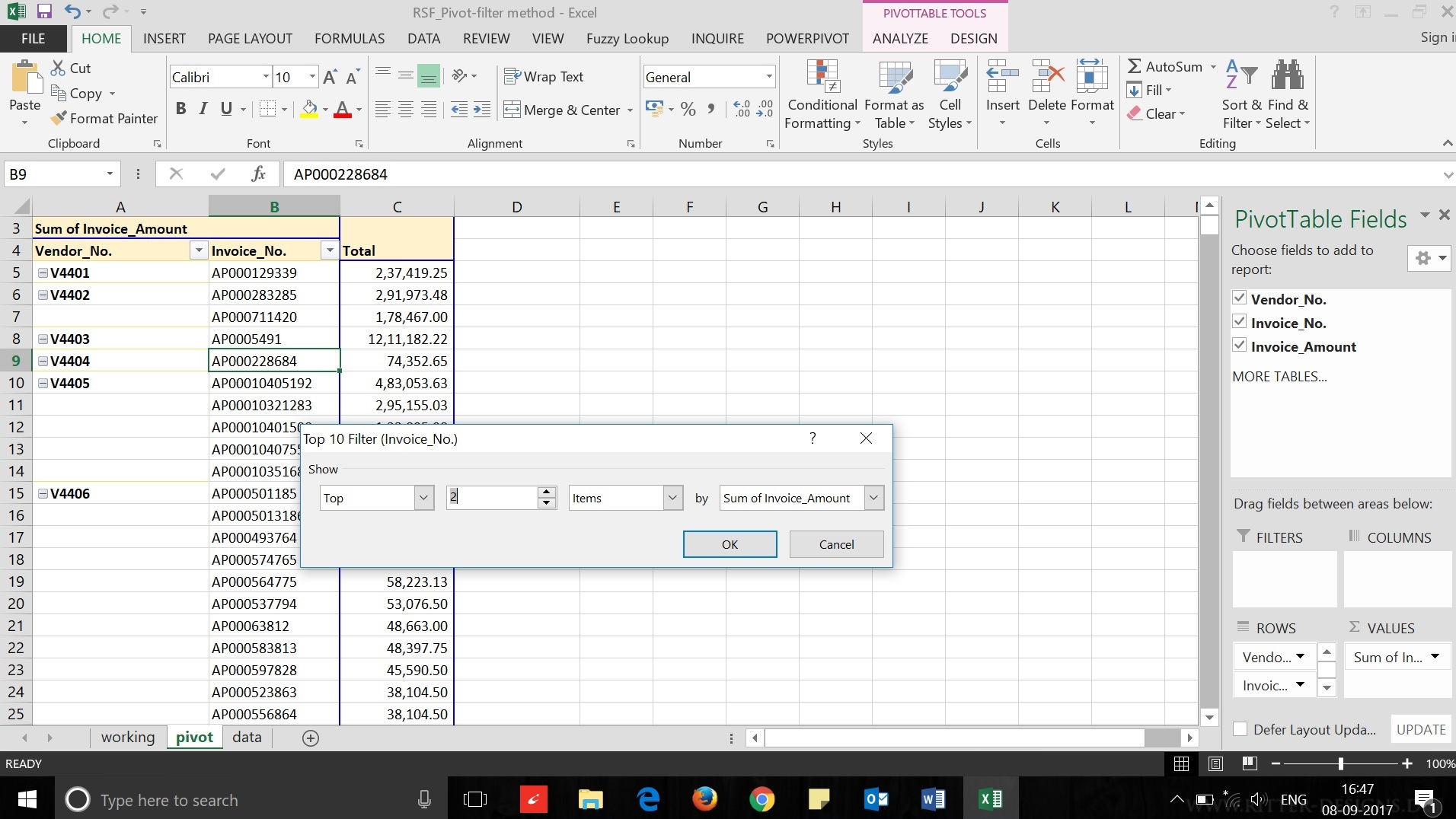Screen dimensions: 1456x819
Task: Open the number format dropdown
Action: 769,77
